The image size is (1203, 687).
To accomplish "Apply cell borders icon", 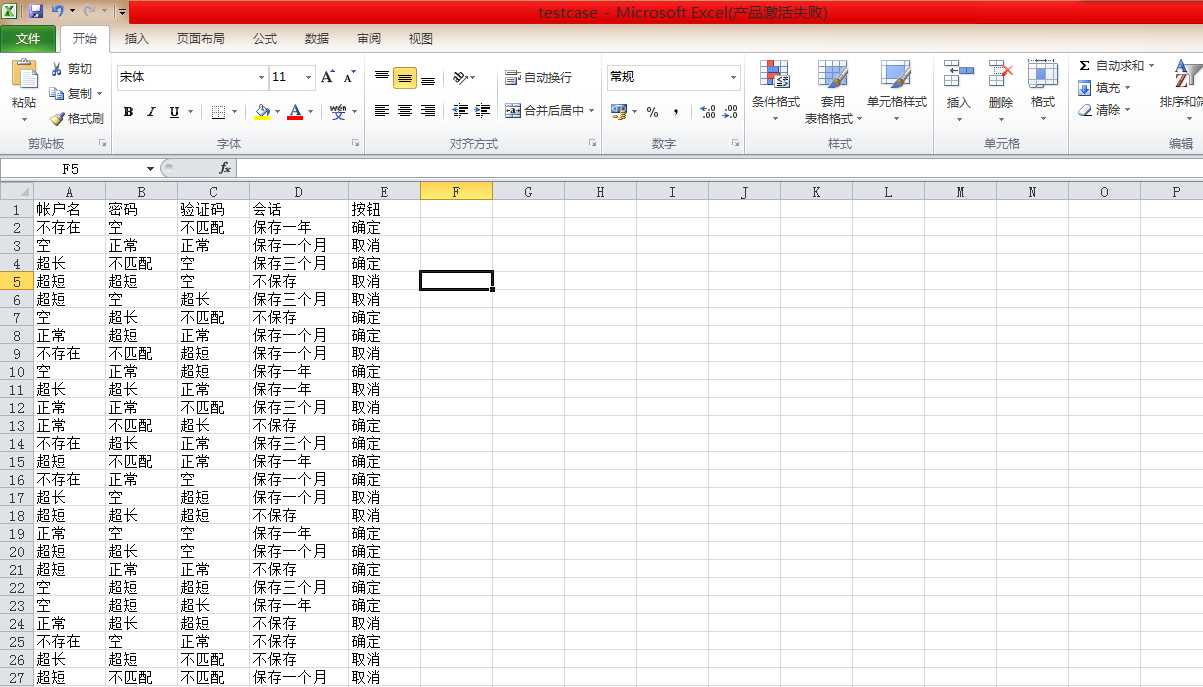I will [x=218, y=112].
